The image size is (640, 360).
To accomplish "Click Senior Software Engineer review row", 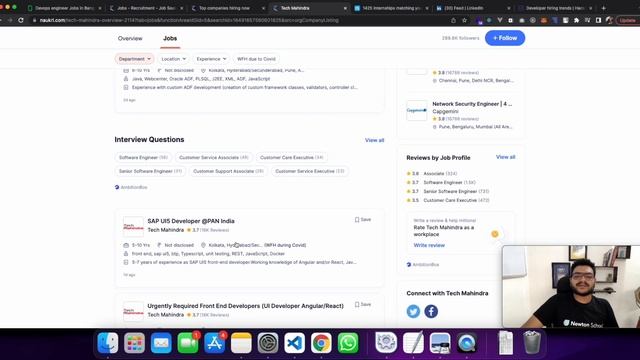I will click(448, 191).
